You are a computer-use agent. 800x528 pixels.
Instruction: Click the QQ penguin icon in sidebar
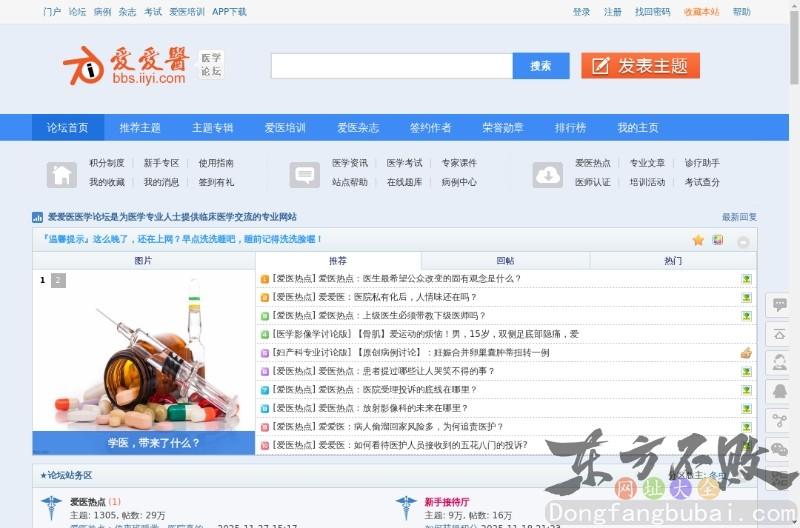[x=780, y=392]
